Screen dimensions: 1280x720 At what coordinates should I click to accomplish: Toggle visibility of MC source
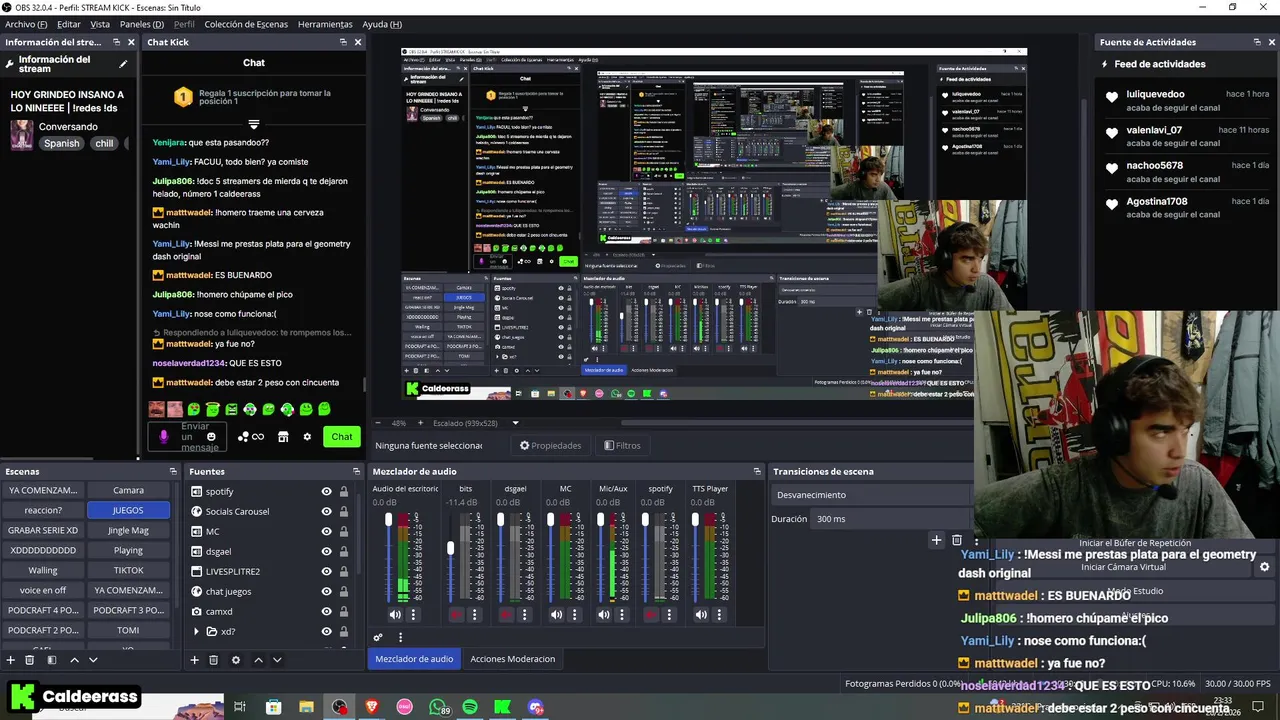point(326,531)
